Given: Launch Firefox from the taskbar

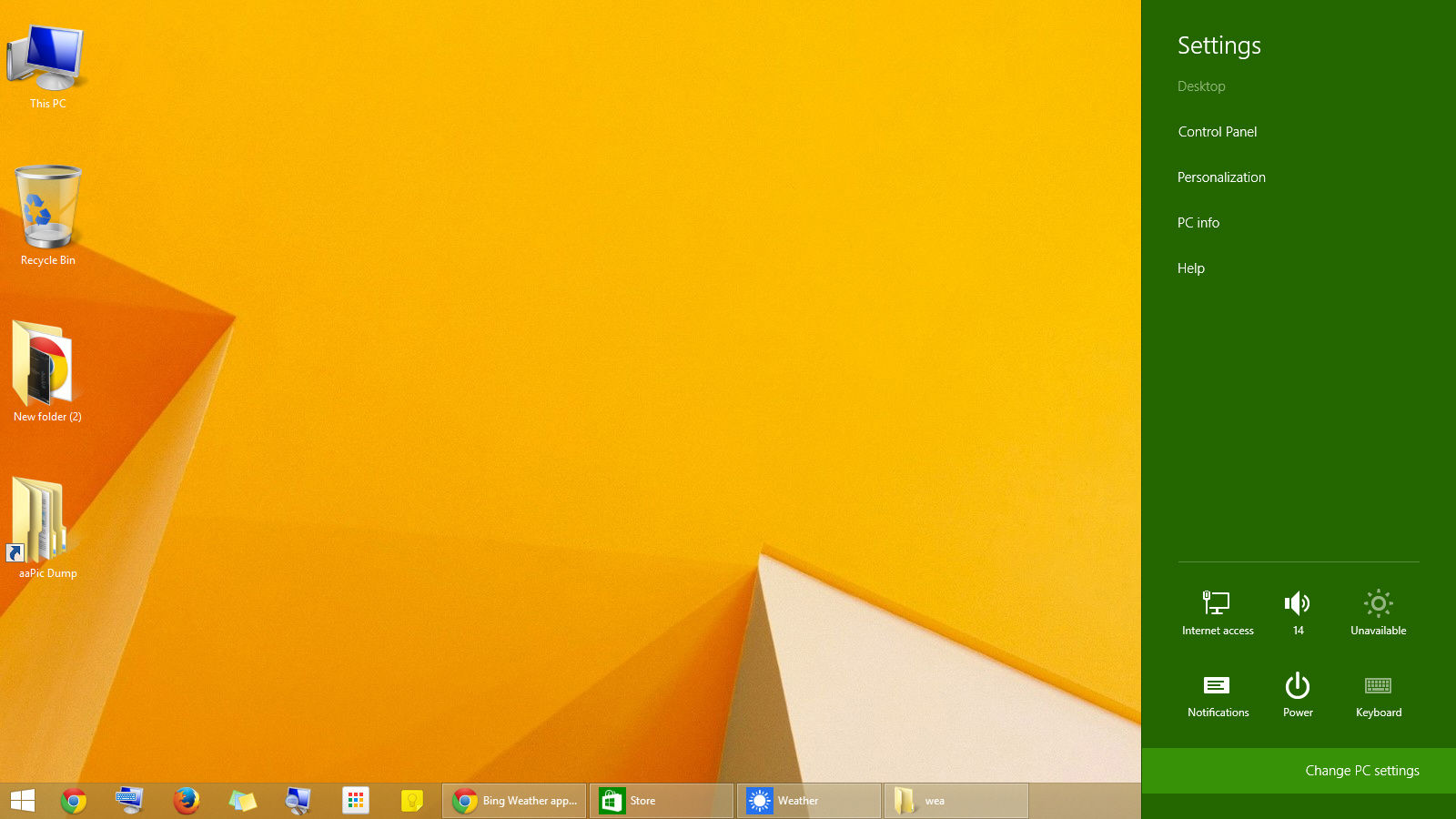Looking at the screenshot, I should point(186,801).
